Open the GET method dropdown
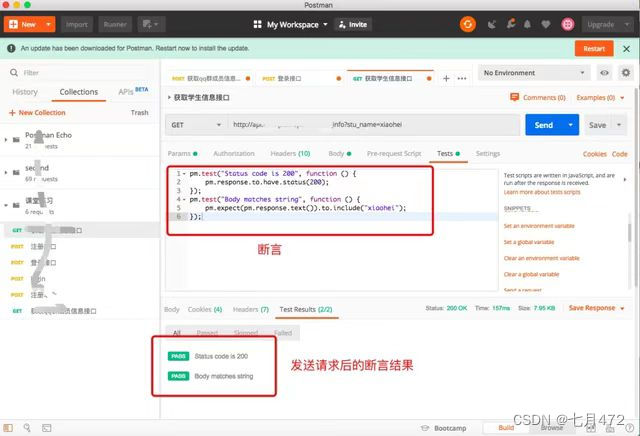Viewport: 640px width, 436px height. (196, 125)
